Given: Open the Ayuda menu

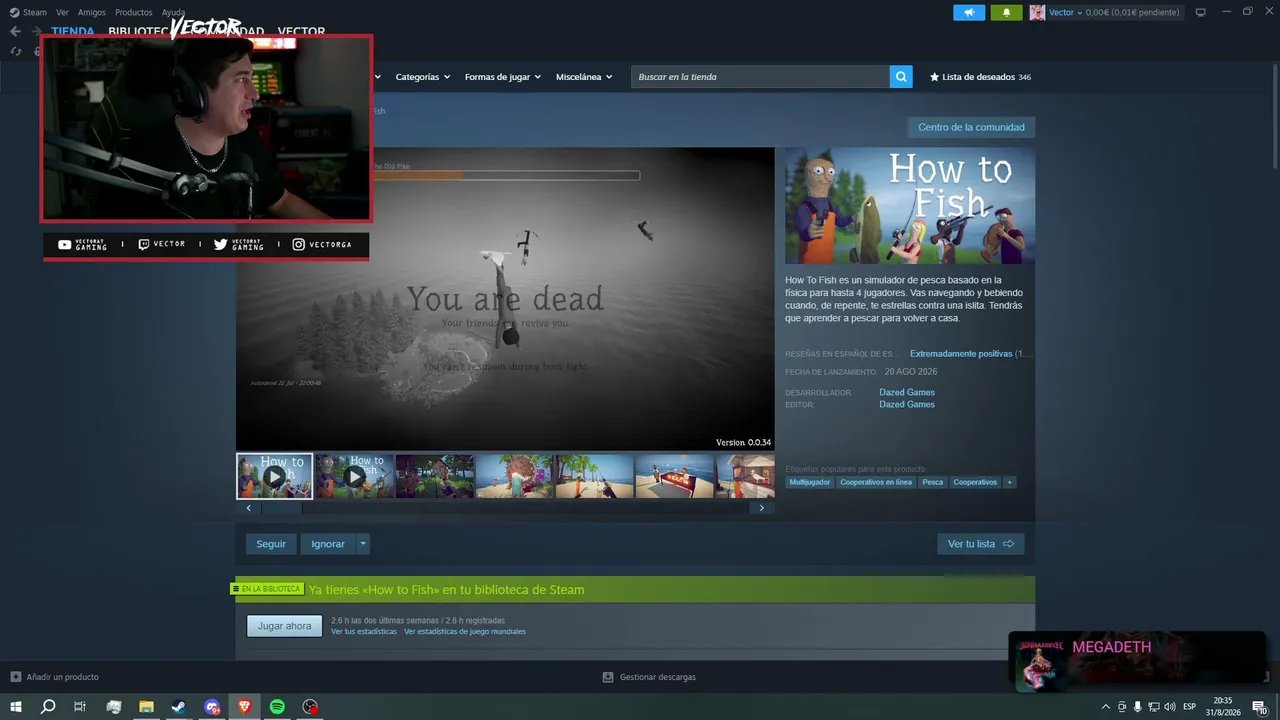Looking at the screenshot, I should tap(173, 12).
